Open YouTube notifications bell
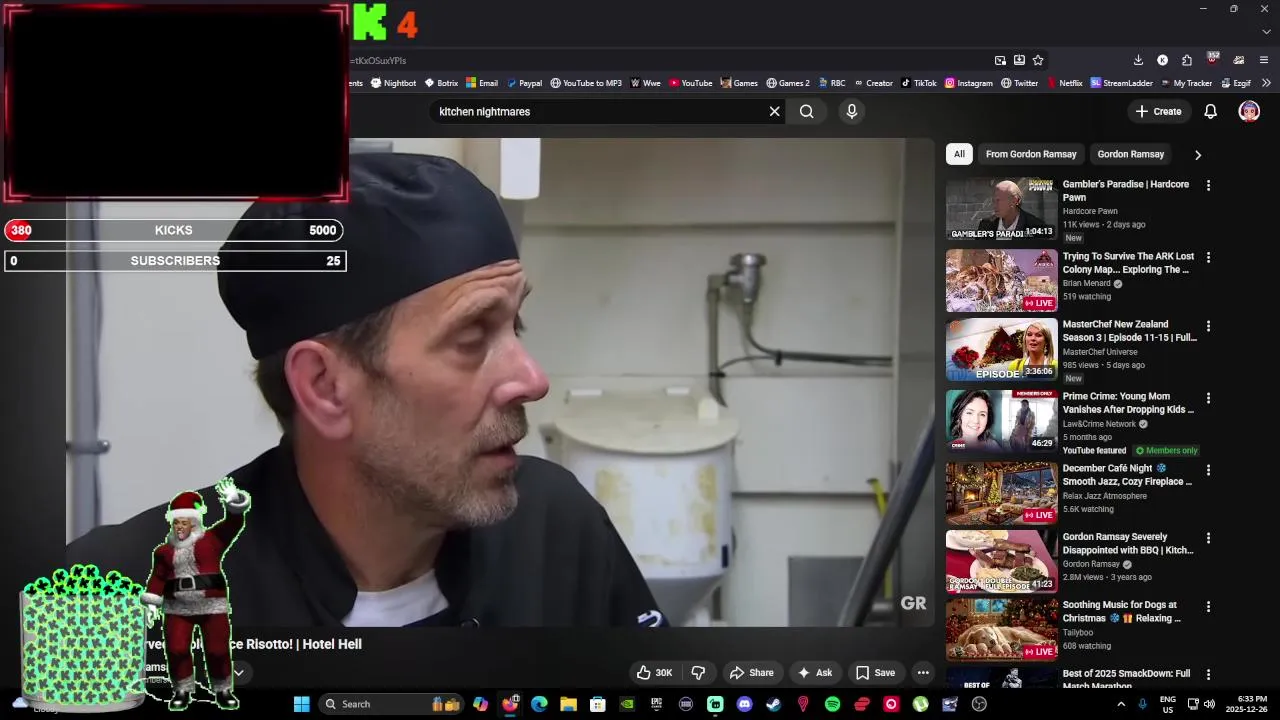This screenshot has width=1280, height=720. point(1210,112)
